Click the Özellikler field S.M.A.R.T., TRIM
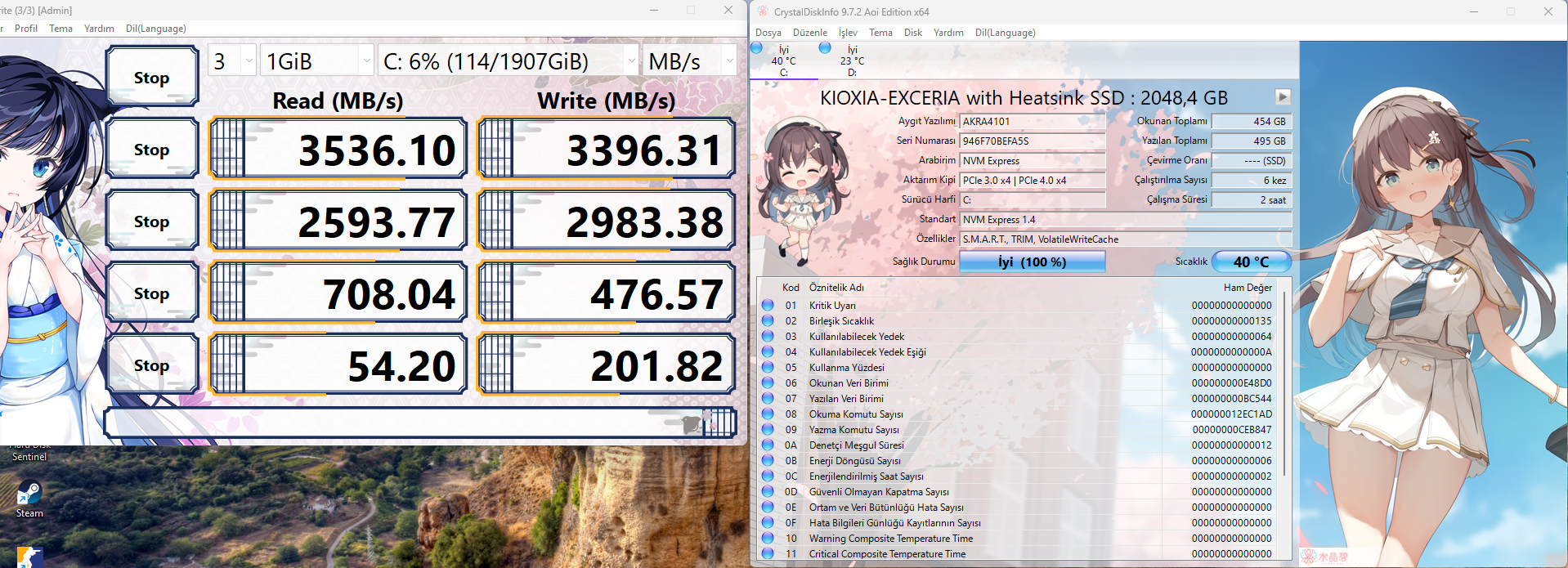Screen dimensions: 1568x568 point(1126,239)
